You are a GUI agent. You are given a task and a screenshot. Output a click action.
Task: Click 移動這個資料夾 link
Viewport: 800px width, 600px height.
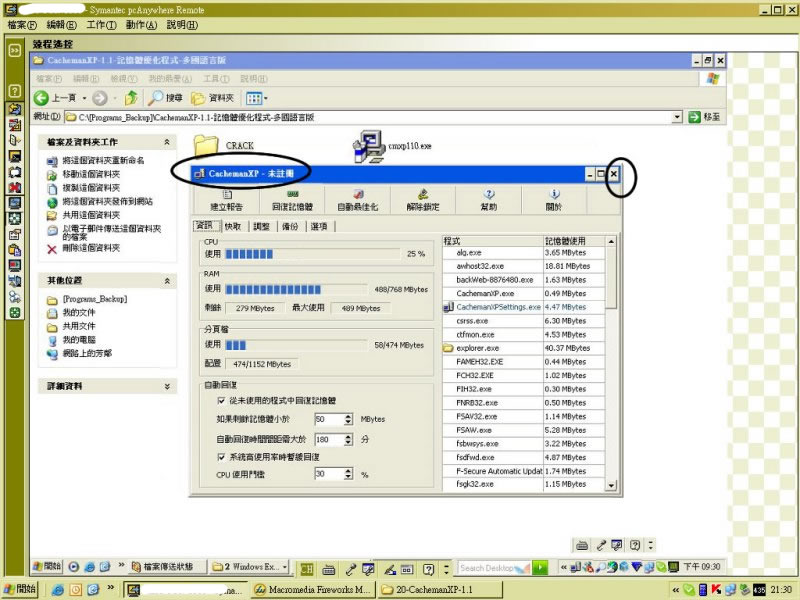click(91, 174)
